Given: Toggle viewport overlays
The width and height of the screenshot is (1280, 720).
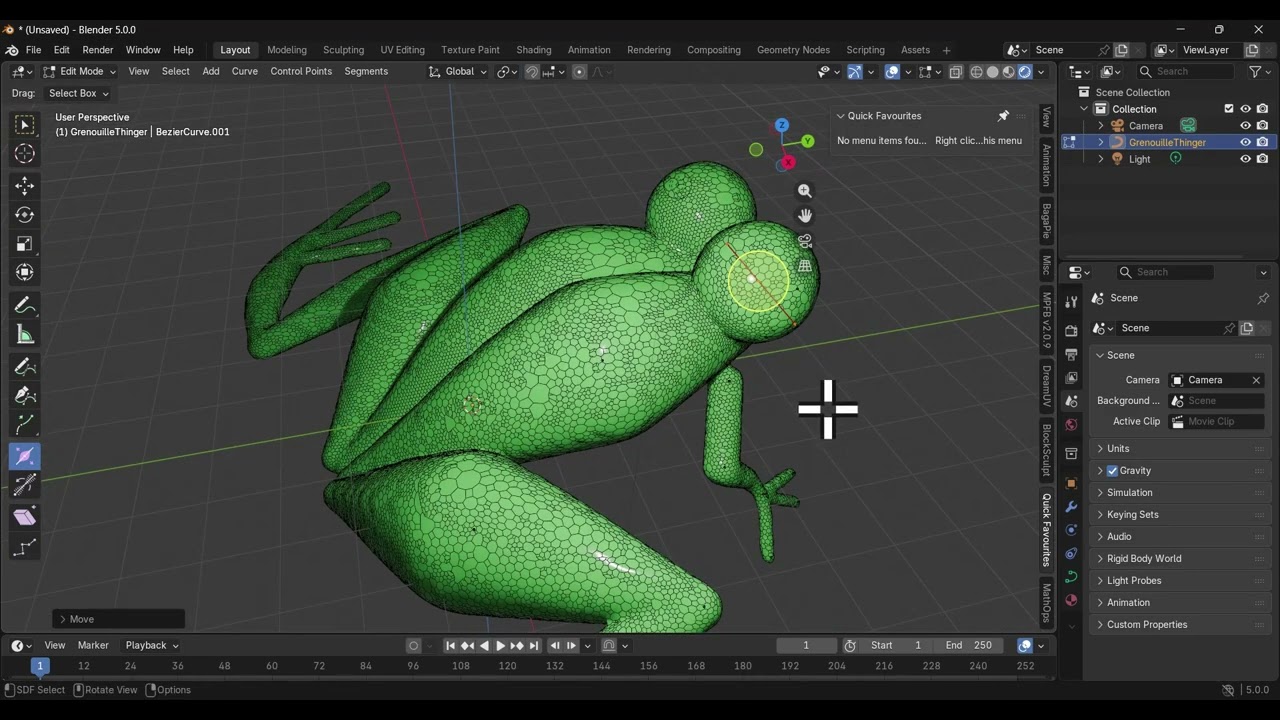Looking at the screenshot, I should pyautogui.click(x=892, y=72).
